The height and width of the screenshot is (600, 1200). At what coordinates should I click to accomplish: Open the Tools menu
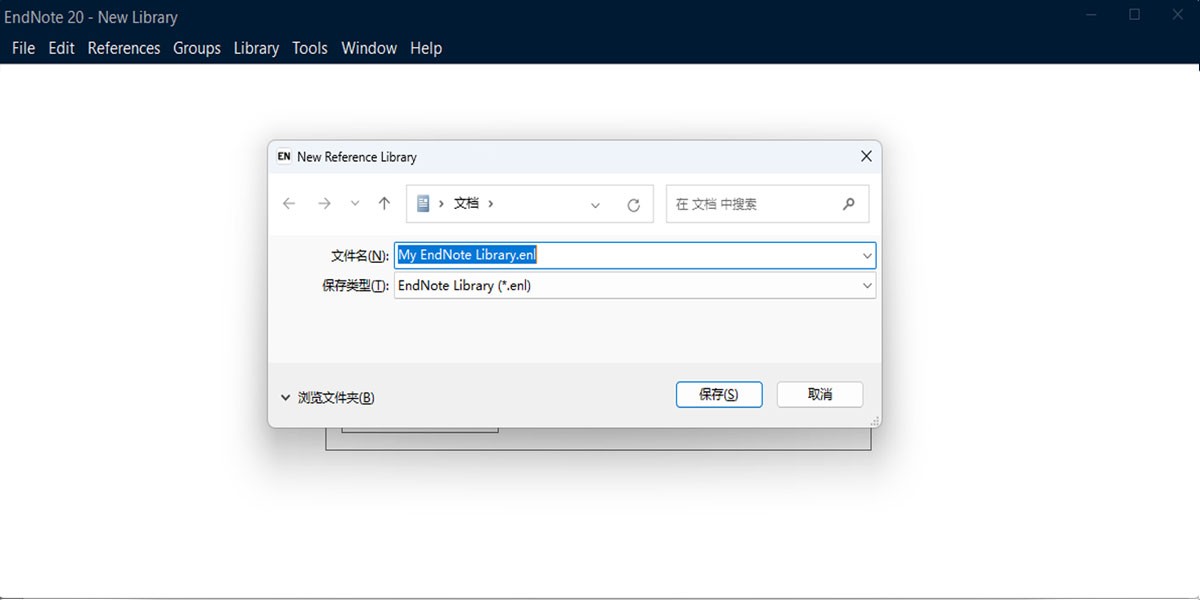pyautogui.click(x=310, y=48)
